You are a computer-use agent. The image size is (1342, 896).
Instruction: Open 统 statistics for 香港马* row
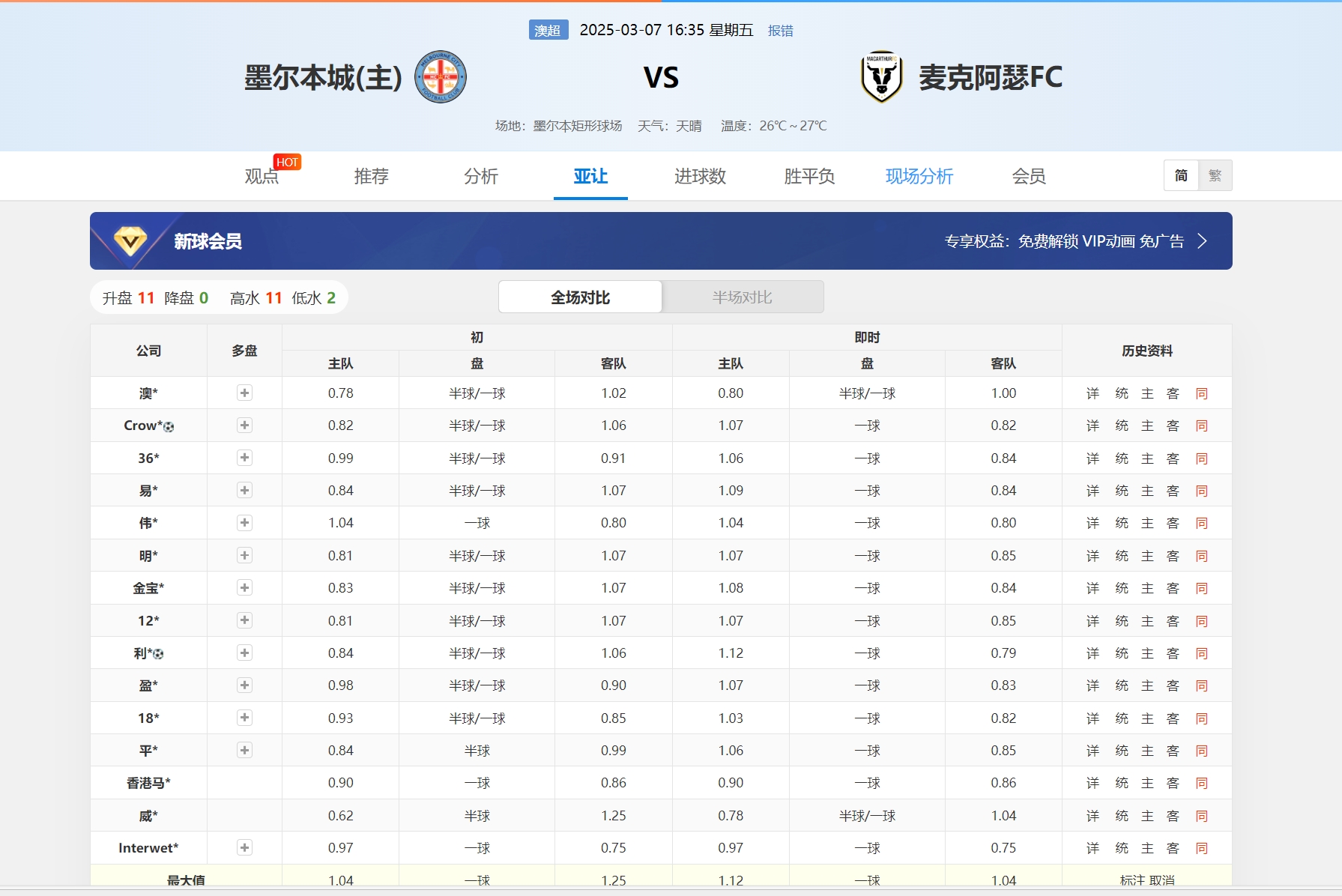(1122, 783)
